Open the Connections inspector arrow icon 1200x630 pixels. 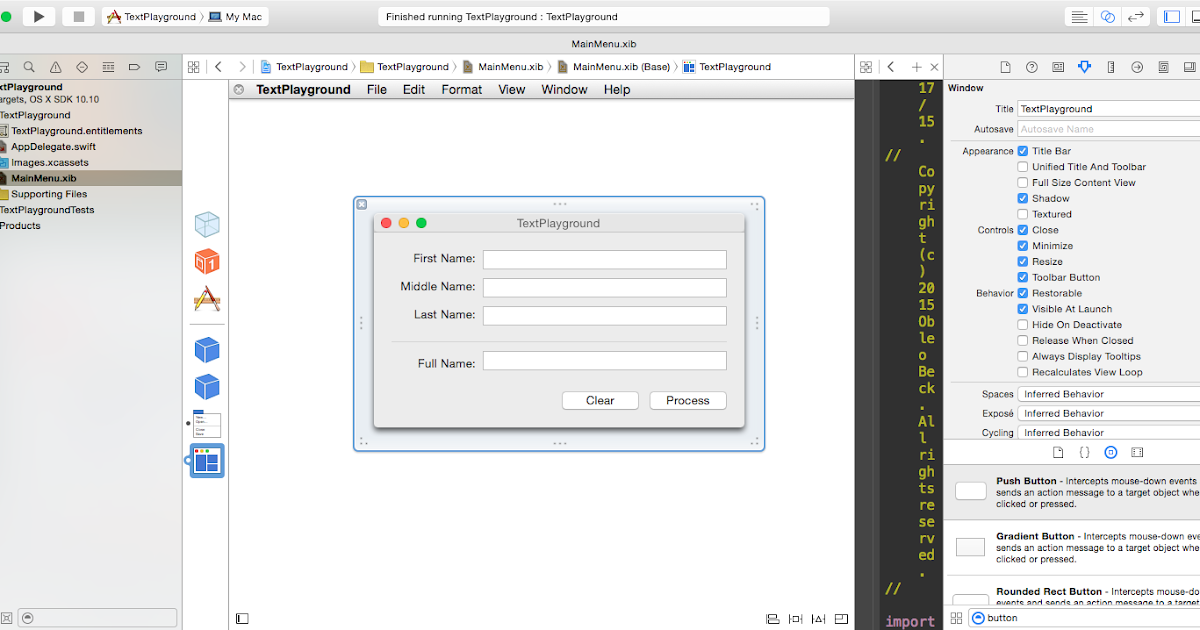coord(1136,66)
